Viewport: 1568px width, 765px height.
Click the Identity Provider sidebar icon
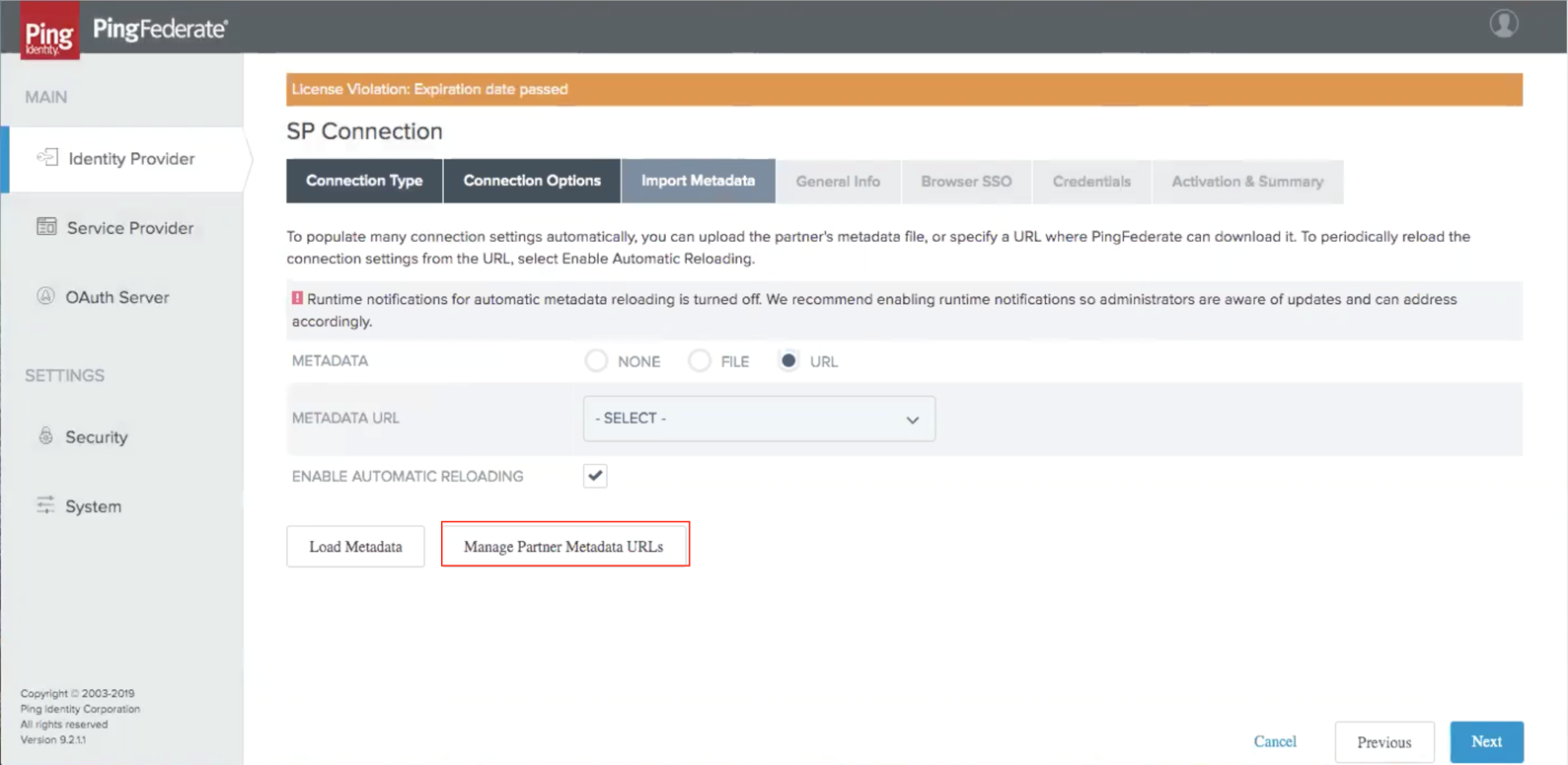click(47, 158)
